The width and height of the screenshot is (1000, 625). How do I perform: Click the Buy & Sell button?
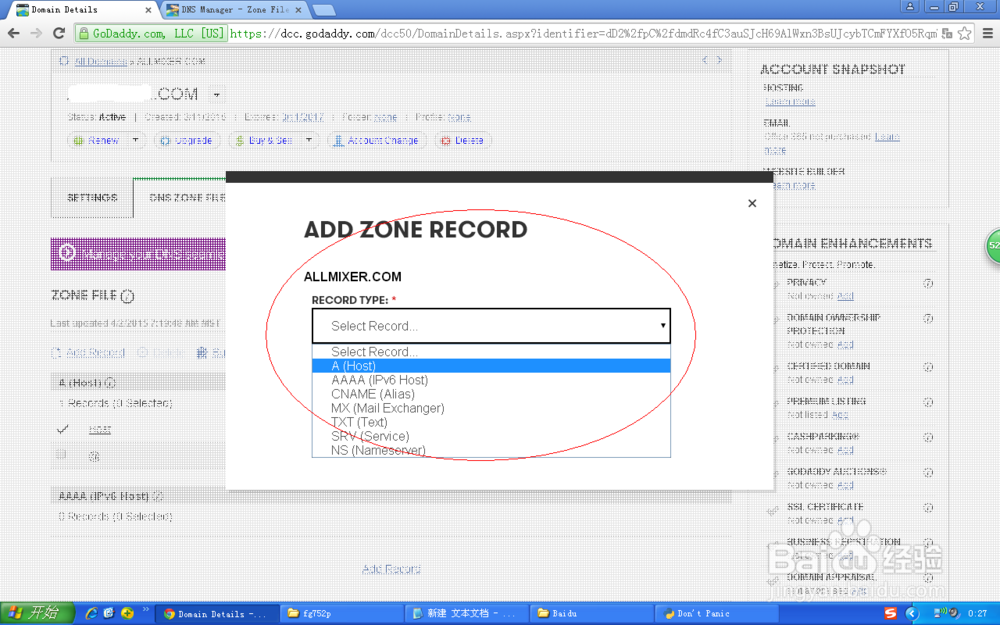tap(264, 140)
